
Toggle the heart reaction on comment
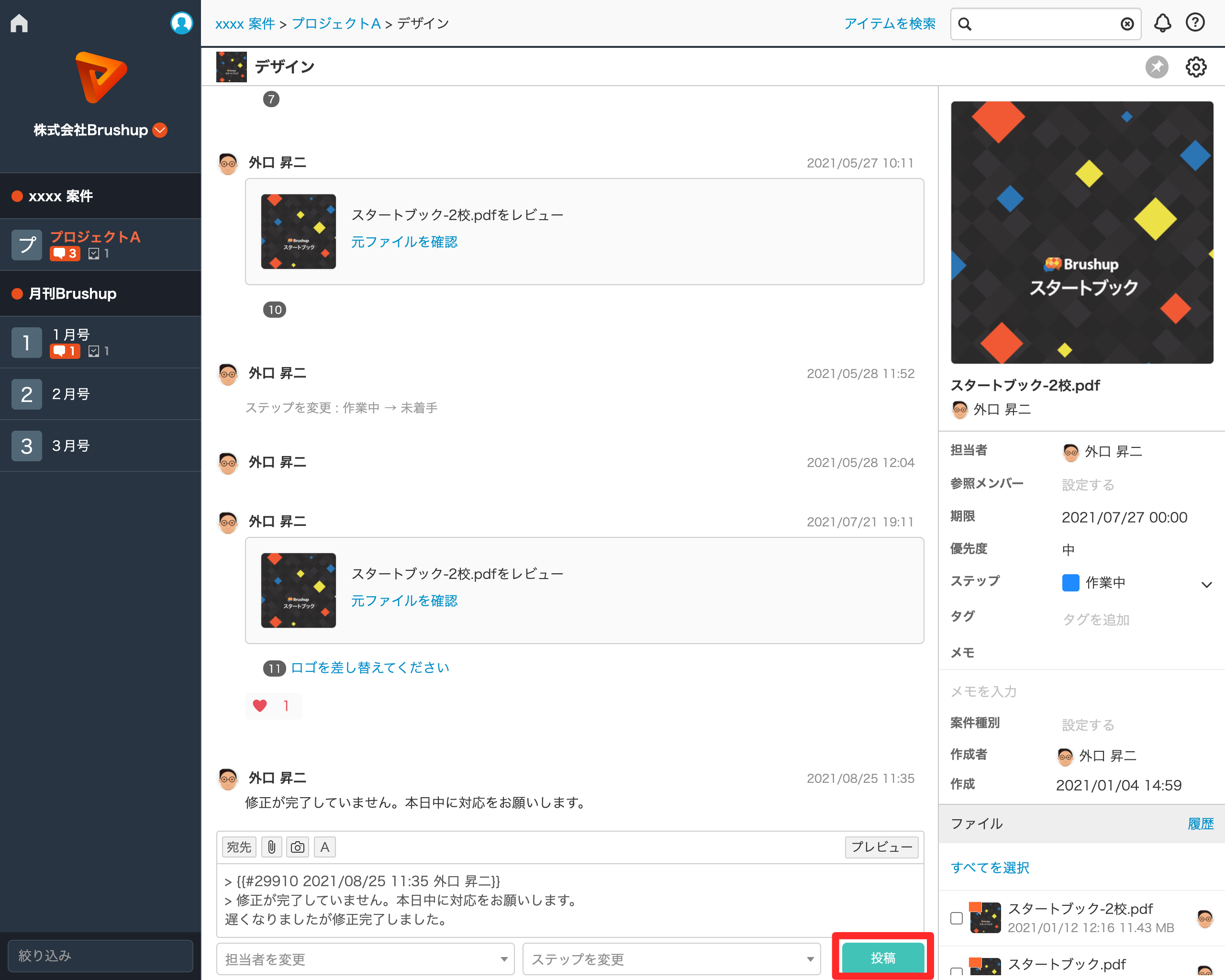click(260, 706)
